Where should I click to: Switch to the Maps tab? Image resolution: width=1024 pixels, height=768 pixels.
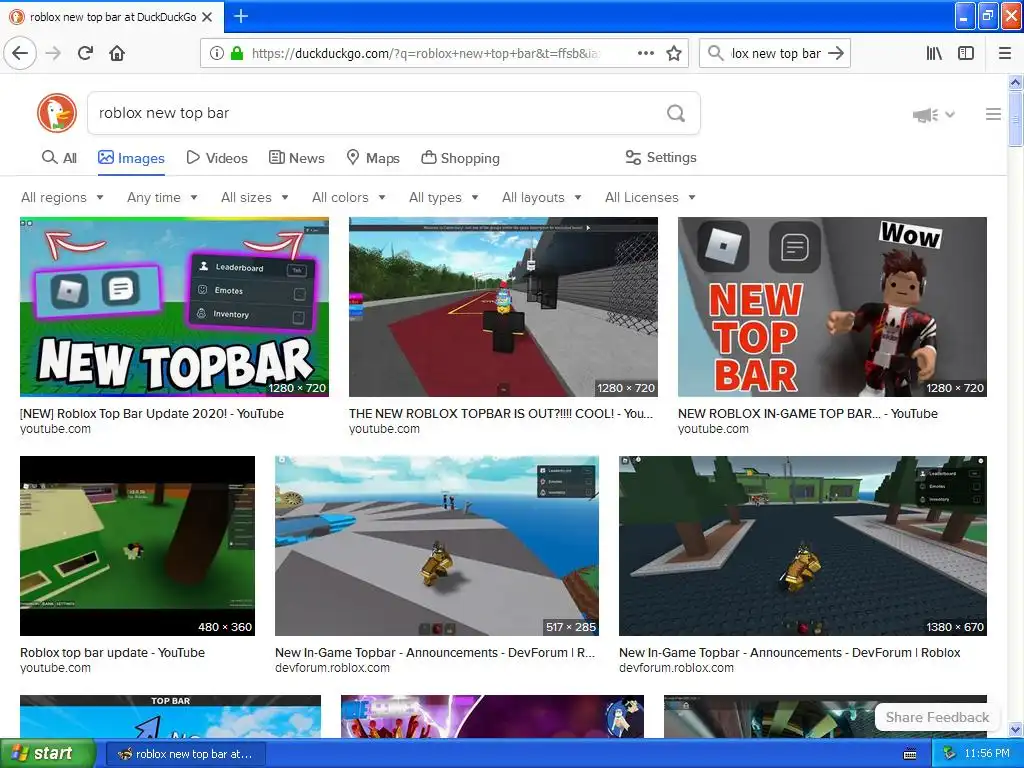tap(373, 158)
